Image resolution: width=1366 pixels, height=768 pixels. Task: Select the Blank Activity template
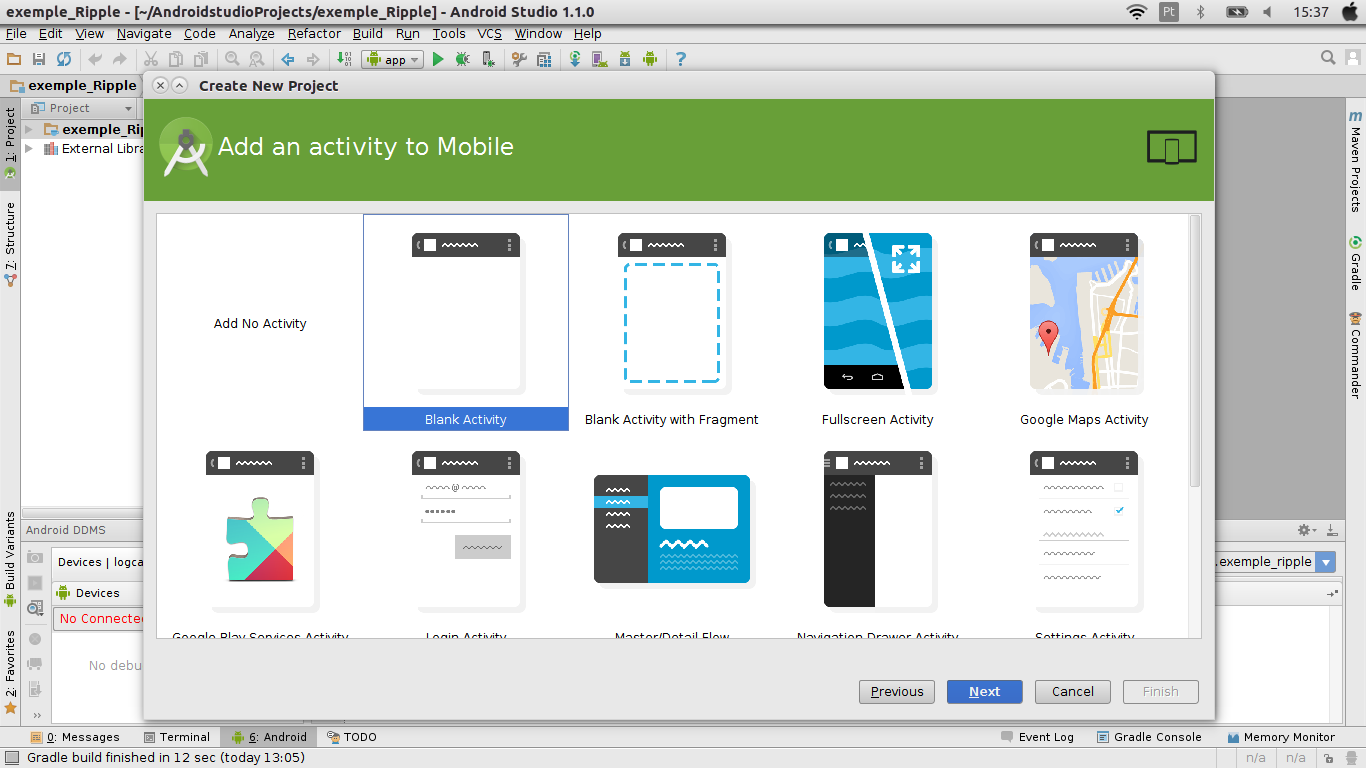pos(466,322)
